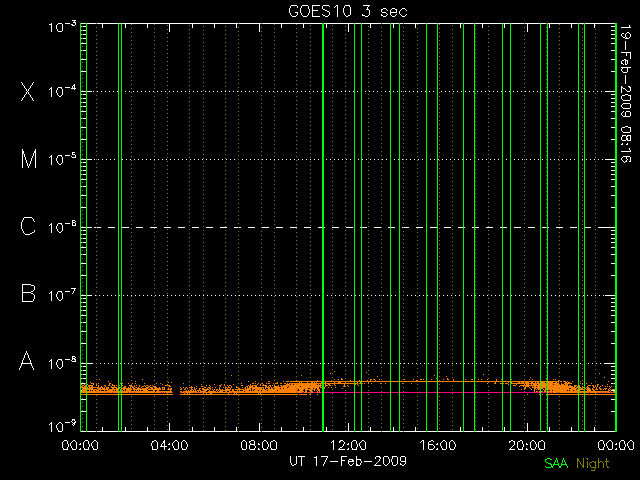Click the M flare class label
Viewport: 640px width, 480px height.
[29, 159]
